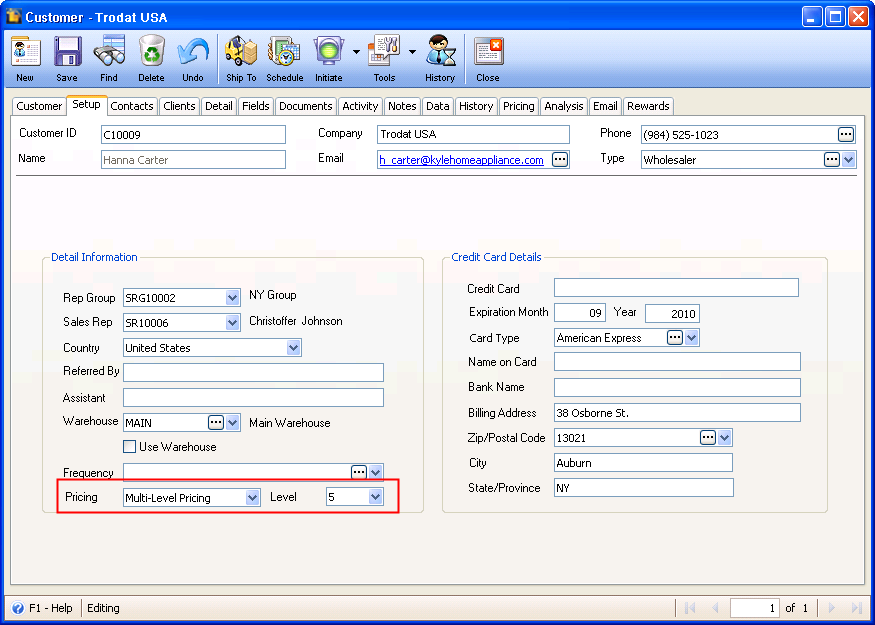Switch to the Contacts tab

click(132, 106)
